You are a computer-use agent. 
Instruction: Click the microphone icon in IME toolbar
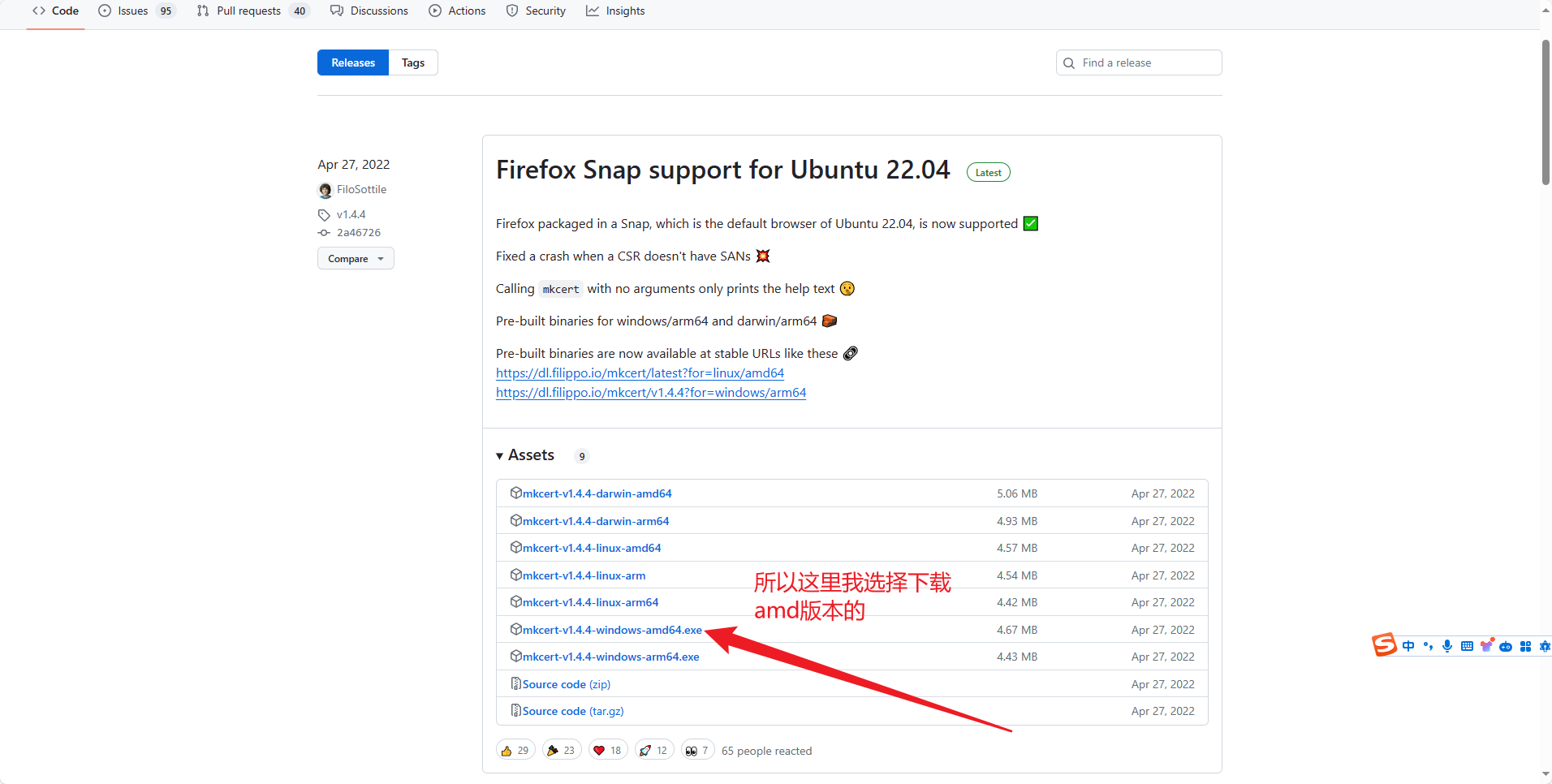[1446, 646]
